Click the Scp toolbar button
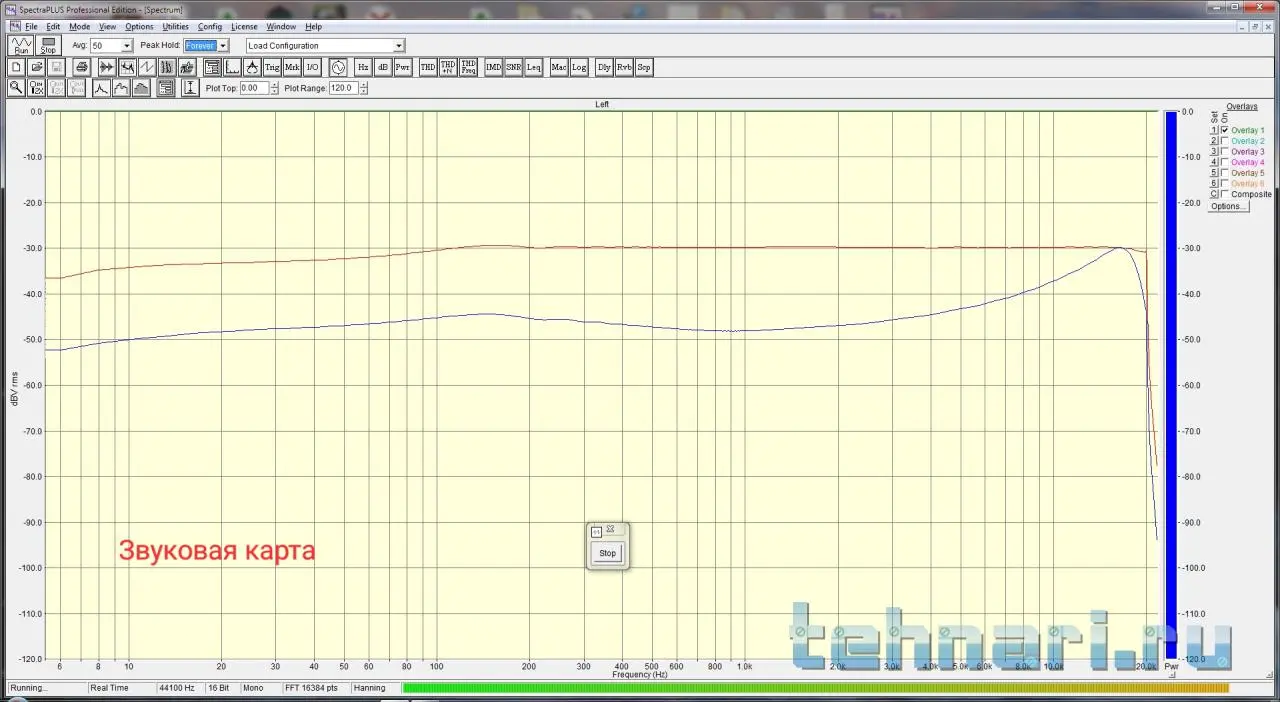Viewport: 1280px width, 702px height. (x=644, y=67)
